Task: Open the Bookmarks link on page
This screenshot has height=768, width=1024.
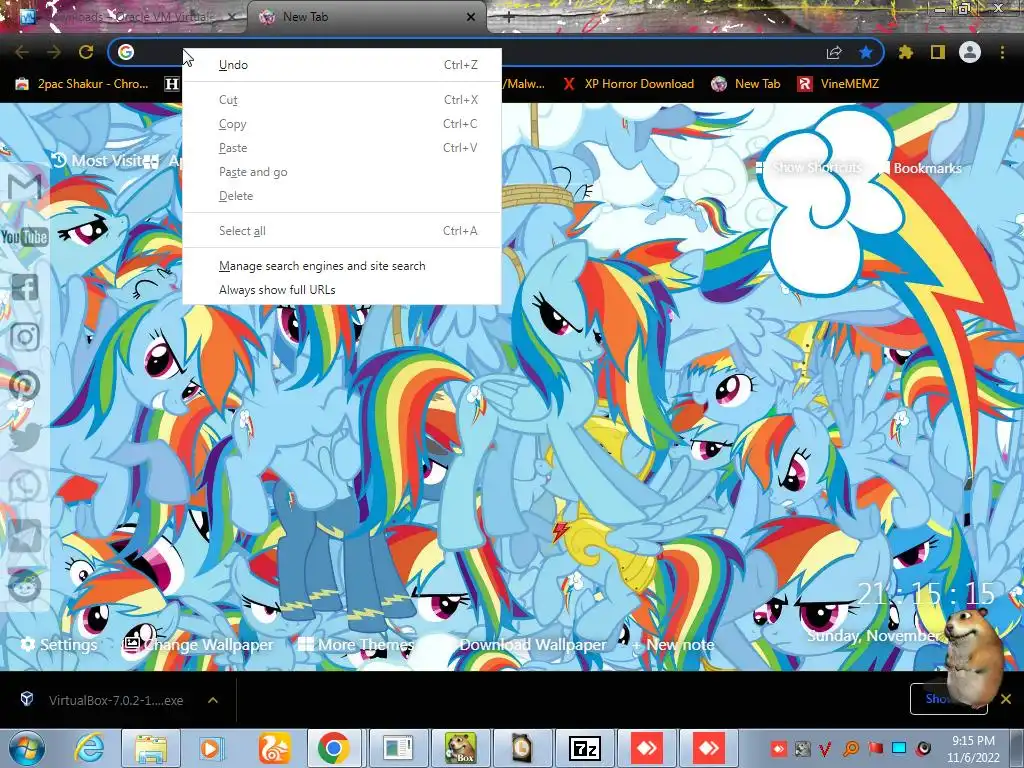Action: 921,168
